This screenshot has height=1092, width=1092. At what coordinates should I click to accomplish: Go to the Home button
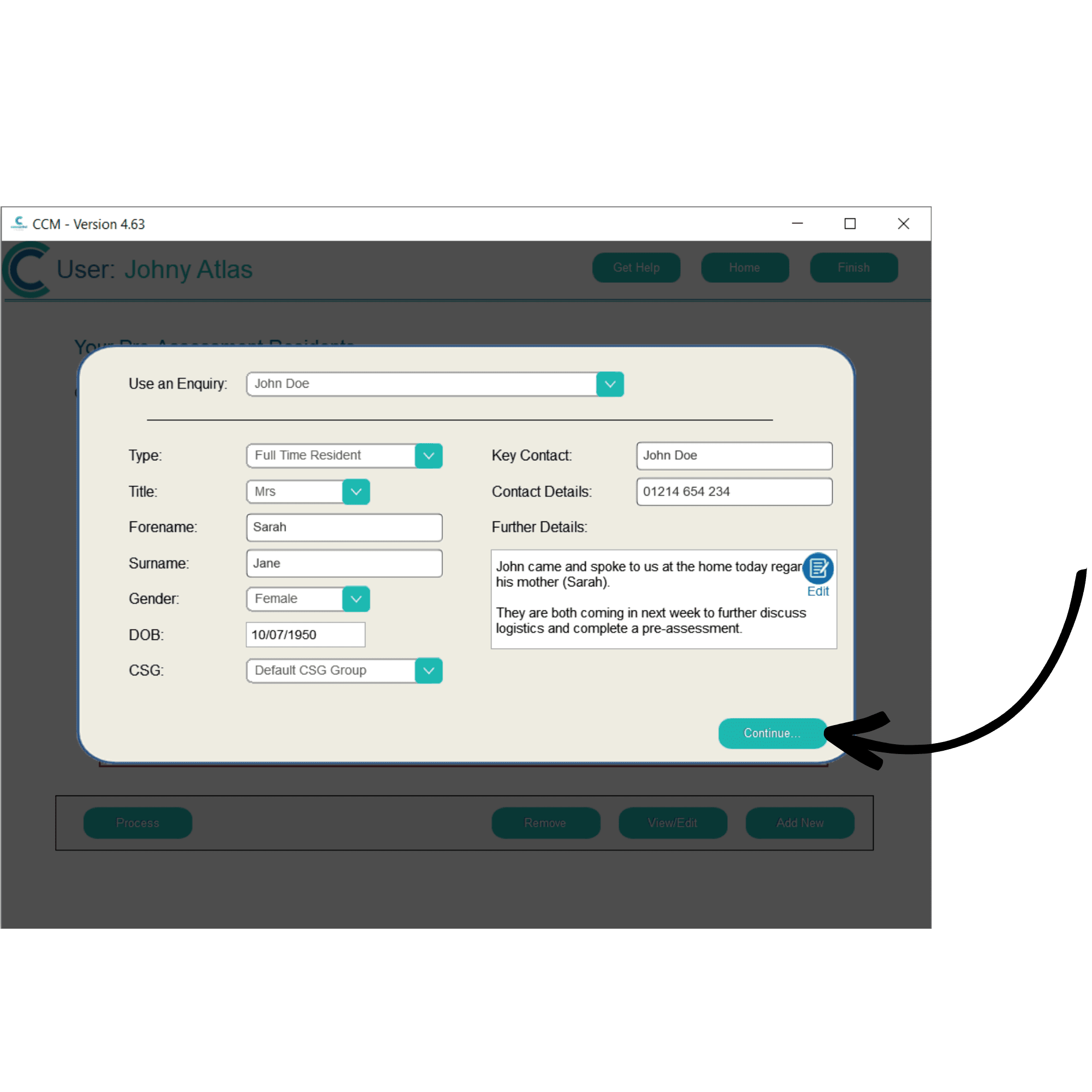[744, 268]
